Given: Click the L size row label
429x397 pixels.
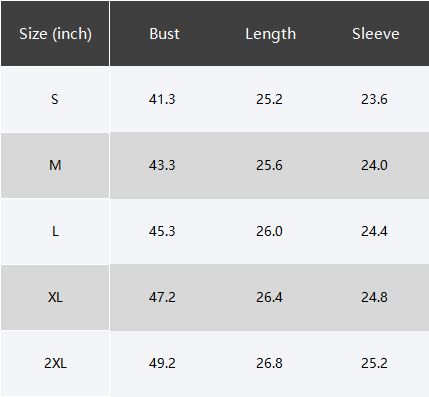Looking at the screenshot, I should coord(55,231).
